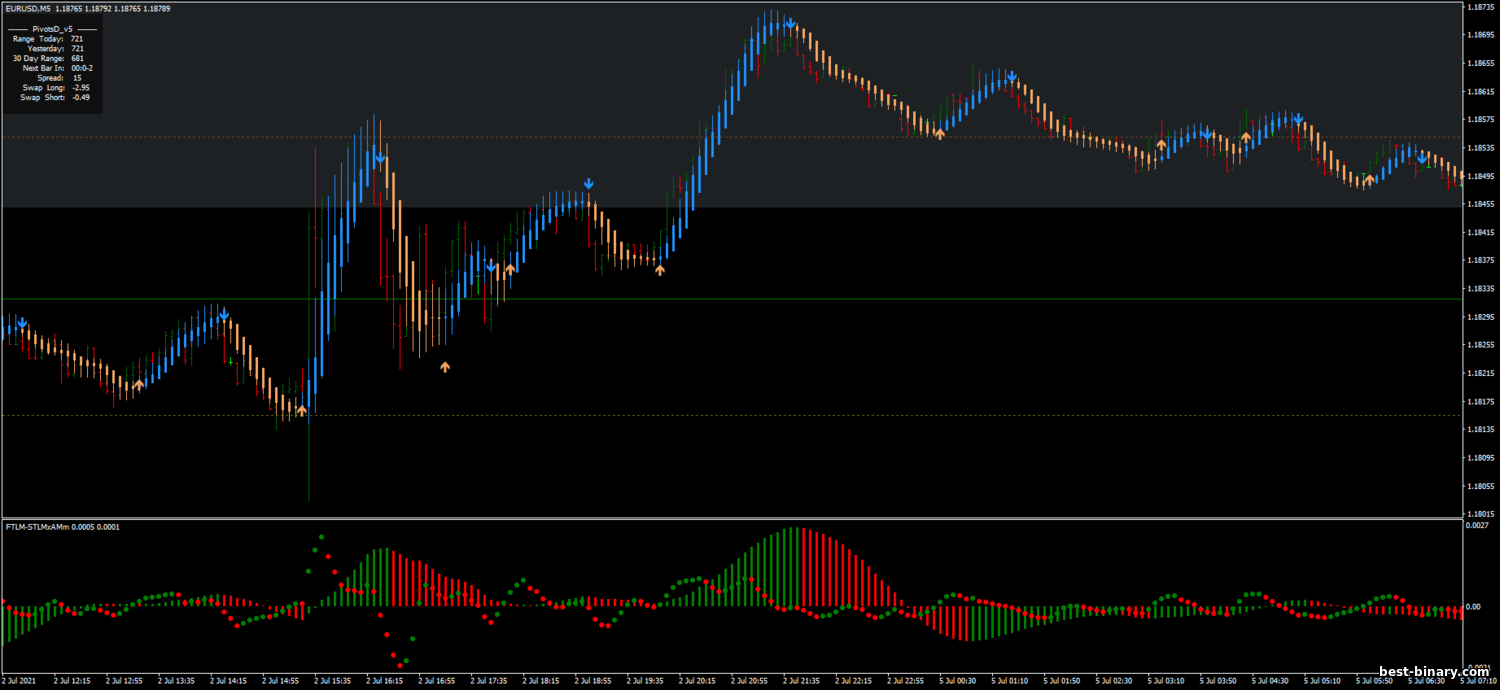Click the FTLM-STLMxAMm indicator label
Image resolution: width=1500 pixels, height=690 pixels.
pyautogui.click(x=39, y=526)
